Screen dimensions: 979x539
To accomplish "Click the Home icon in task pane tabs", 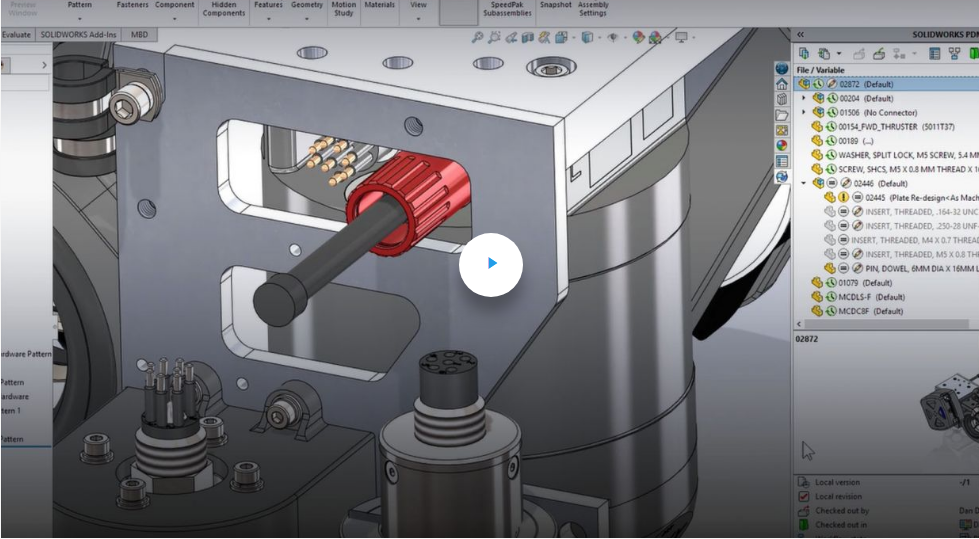I will click(x=782, y=85).
